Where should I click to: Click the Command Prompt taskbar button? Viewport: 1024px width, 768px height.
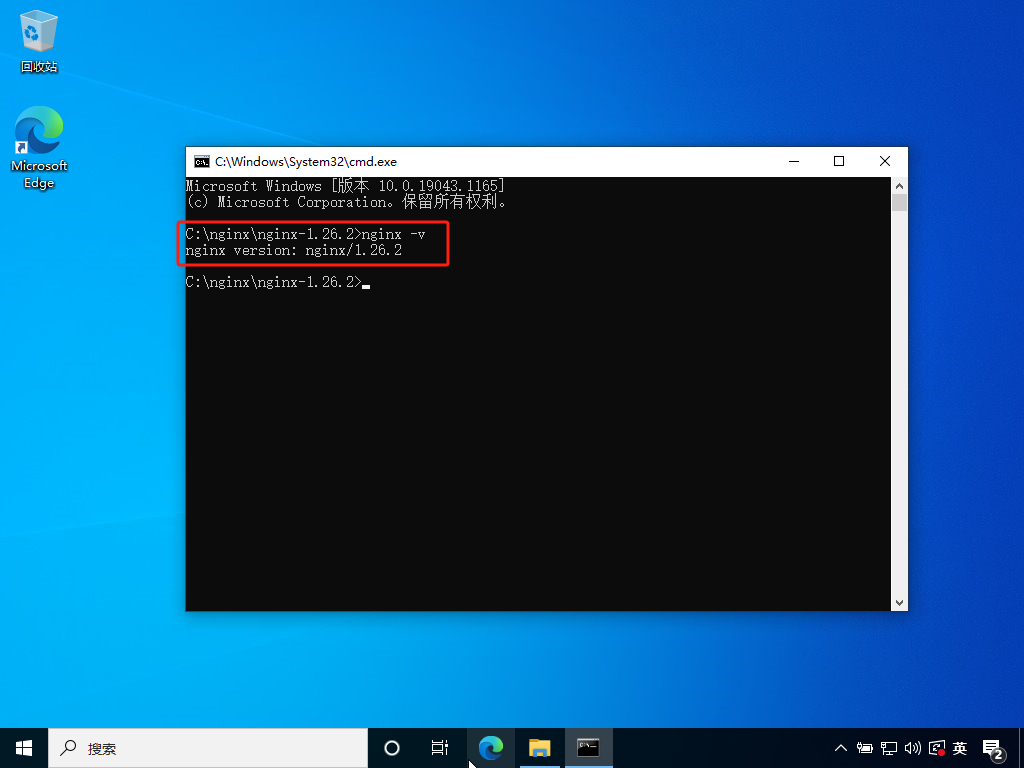click(x=588, y=748)
